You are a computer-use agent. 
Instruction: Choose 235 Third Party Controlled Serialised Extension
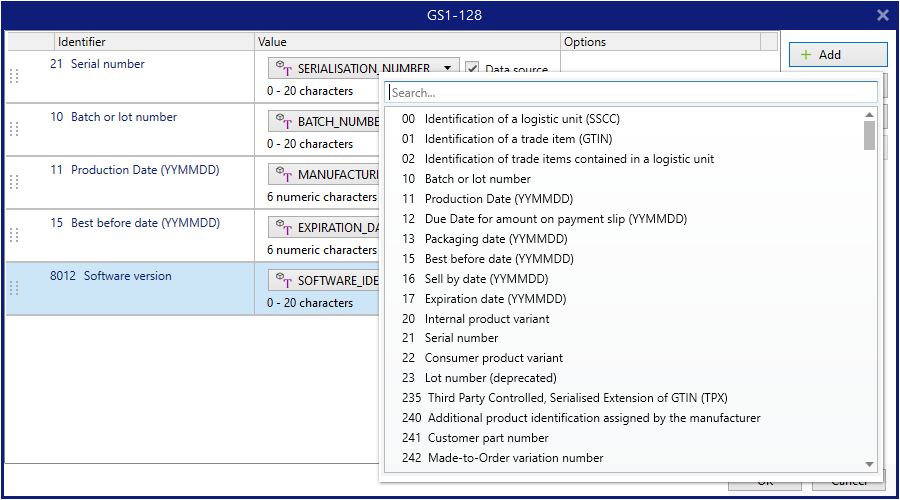(565, 398)
